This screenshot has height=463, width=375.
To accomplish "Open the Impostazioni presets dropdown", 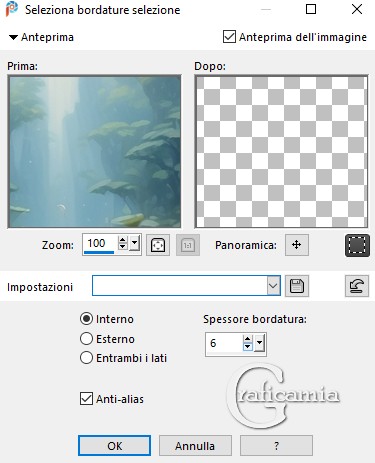I will pyautogui.click(x=273, y=286).
